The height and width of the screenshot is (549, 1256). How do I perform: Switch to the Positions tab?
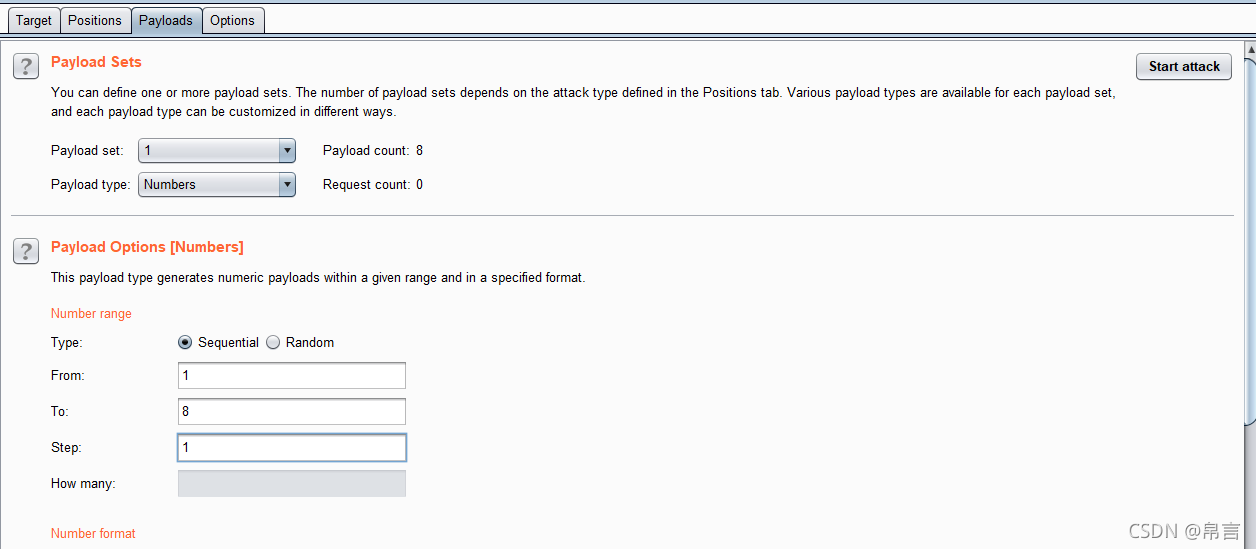point(95,20)
